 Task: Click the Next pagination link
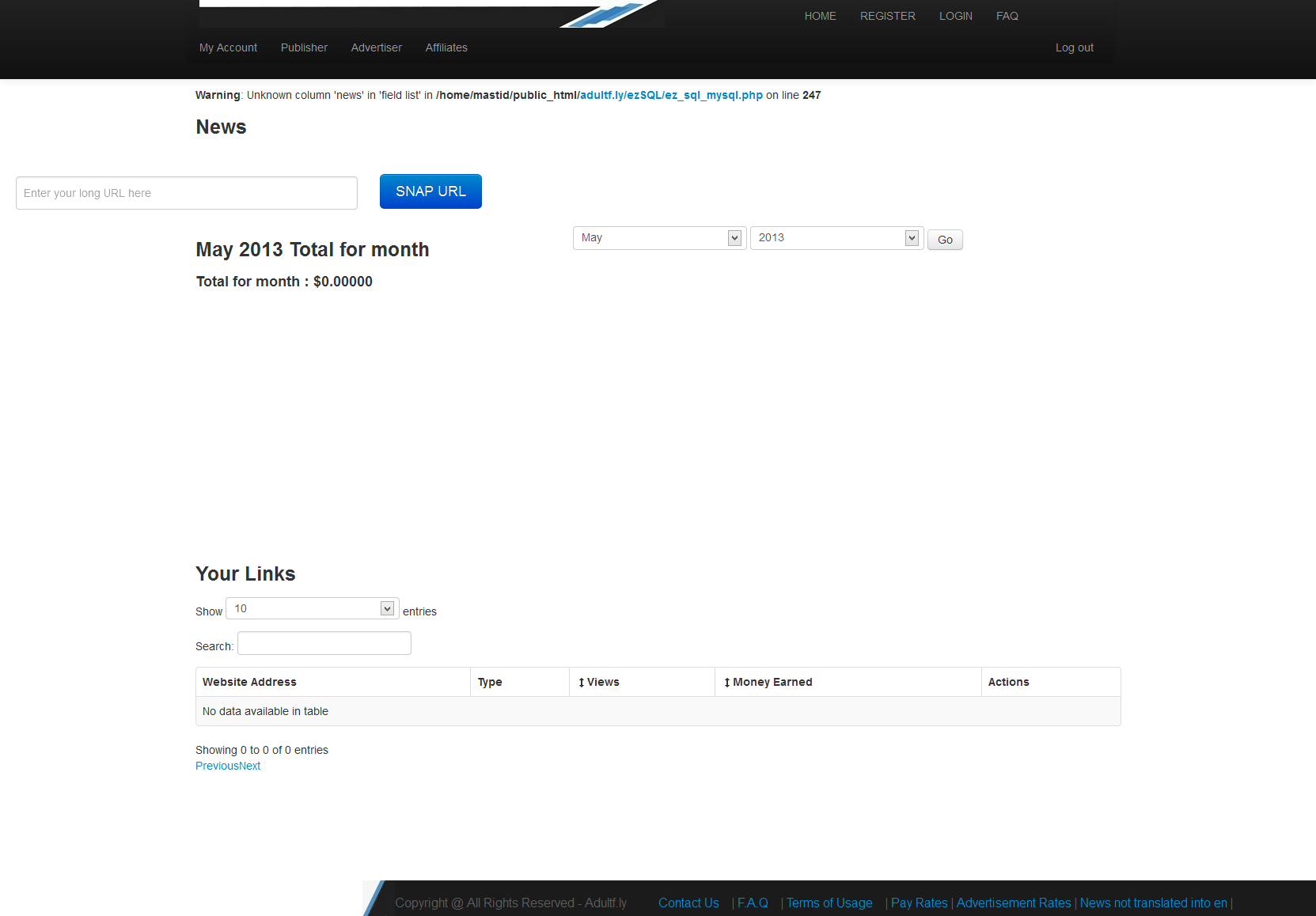(x=249, y=766)
